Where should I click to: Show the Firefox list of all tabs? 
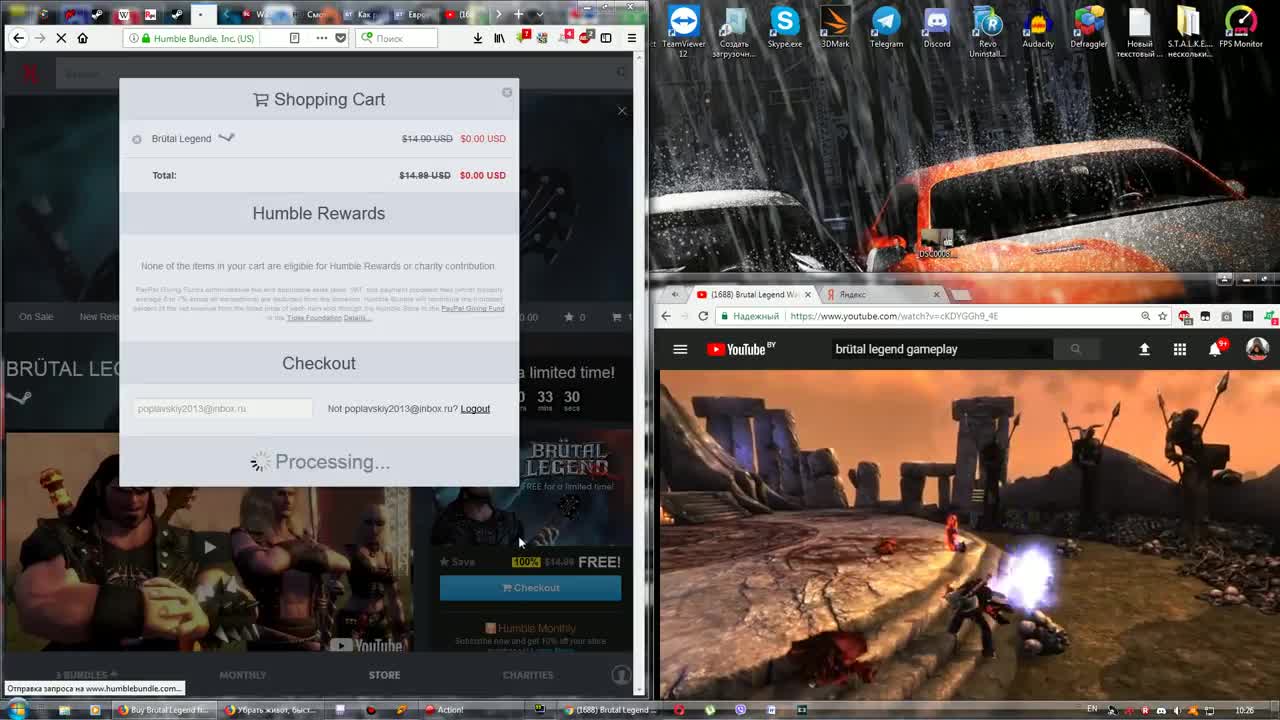point(540,14)
